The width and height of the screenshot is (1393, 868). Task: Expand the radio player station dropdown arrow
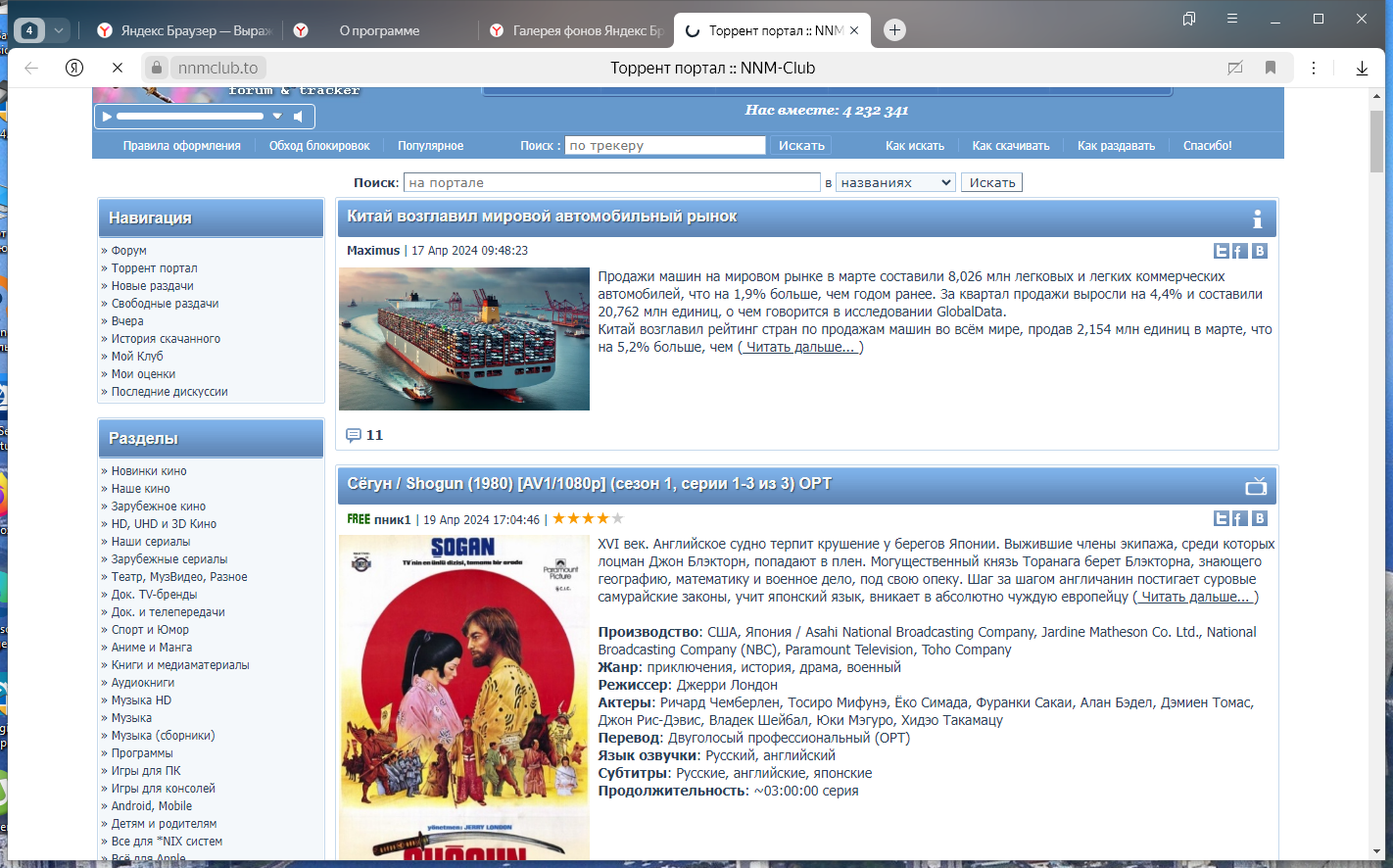tap(277, 117)
